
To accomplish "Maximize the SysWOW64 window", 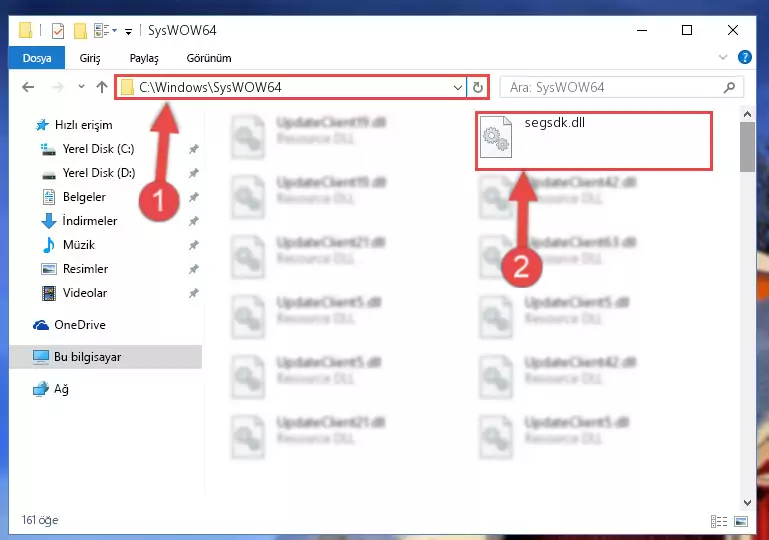I will (x=687, y=30).
